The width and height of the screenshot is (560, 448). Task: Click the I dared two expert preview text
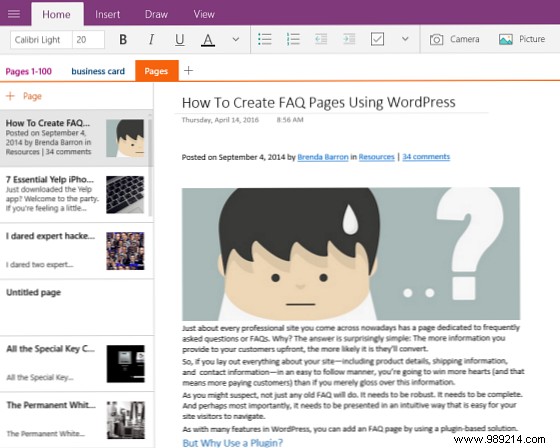pos(40,265)
